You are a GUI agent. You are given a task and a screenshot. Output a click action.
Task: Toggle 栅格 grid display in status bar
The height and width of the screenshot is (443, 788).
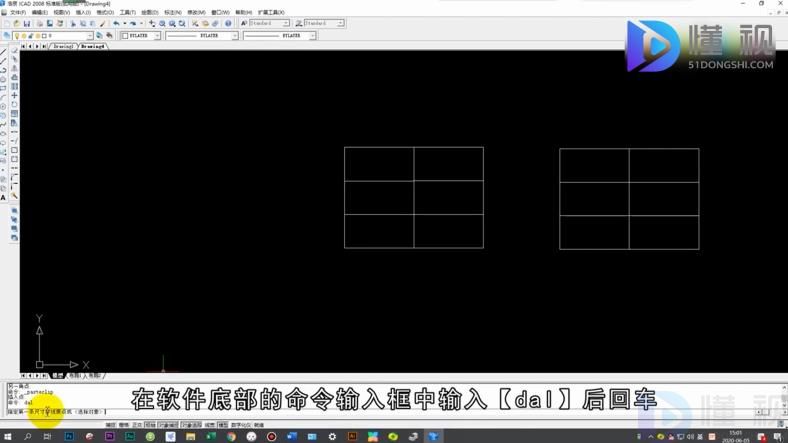(124, 425)
